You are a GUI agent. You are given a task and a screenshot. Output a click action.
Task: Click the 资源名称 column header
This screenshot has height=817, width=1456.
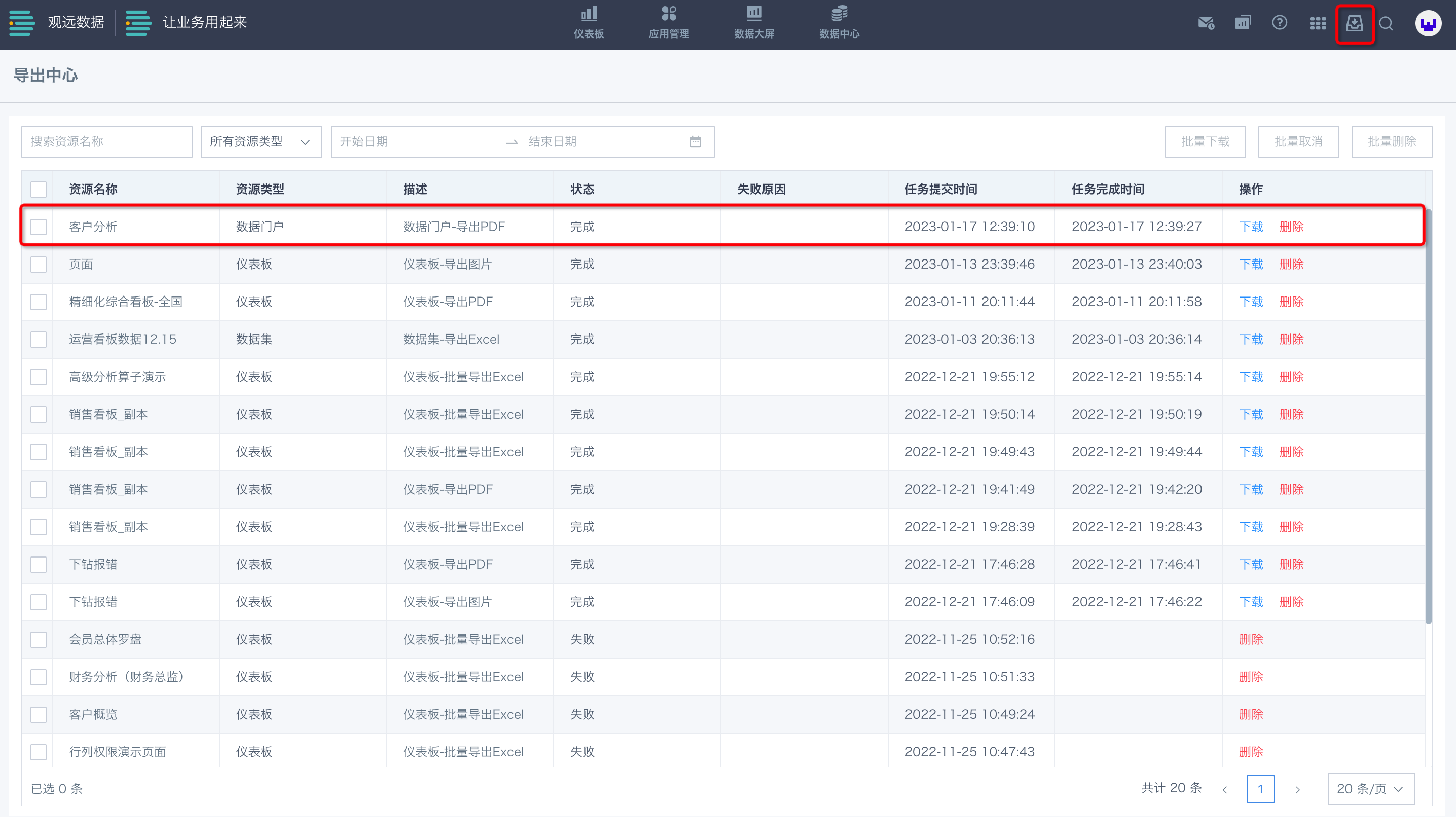[x=93, y=189]
